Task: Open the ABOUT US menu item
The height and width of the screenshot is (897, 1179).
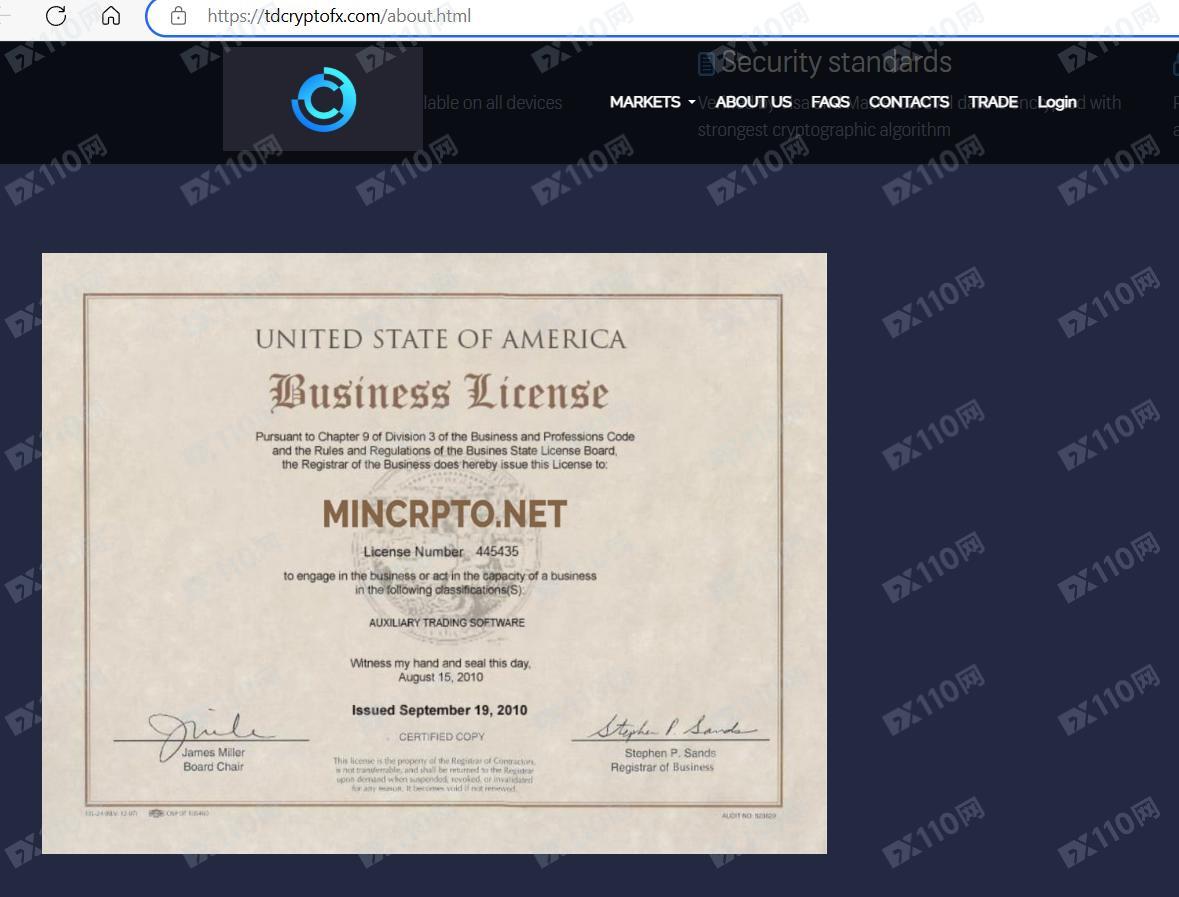Action: coord(753,102)
